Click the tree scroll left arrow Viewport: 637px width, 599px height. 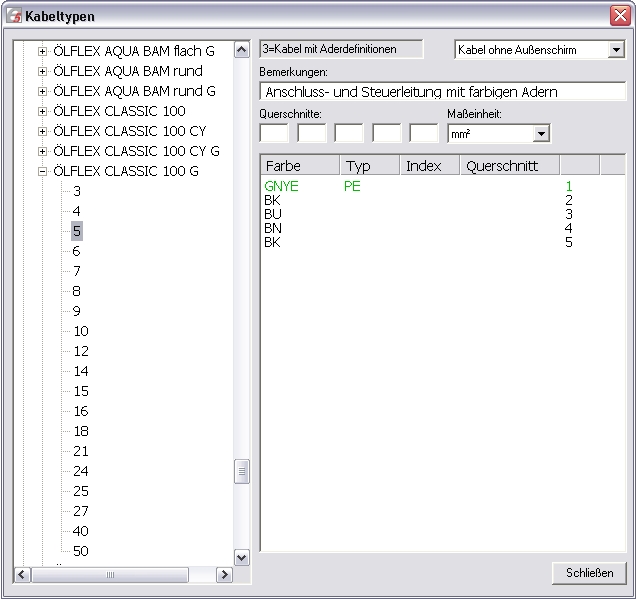[x=22, y=575]
